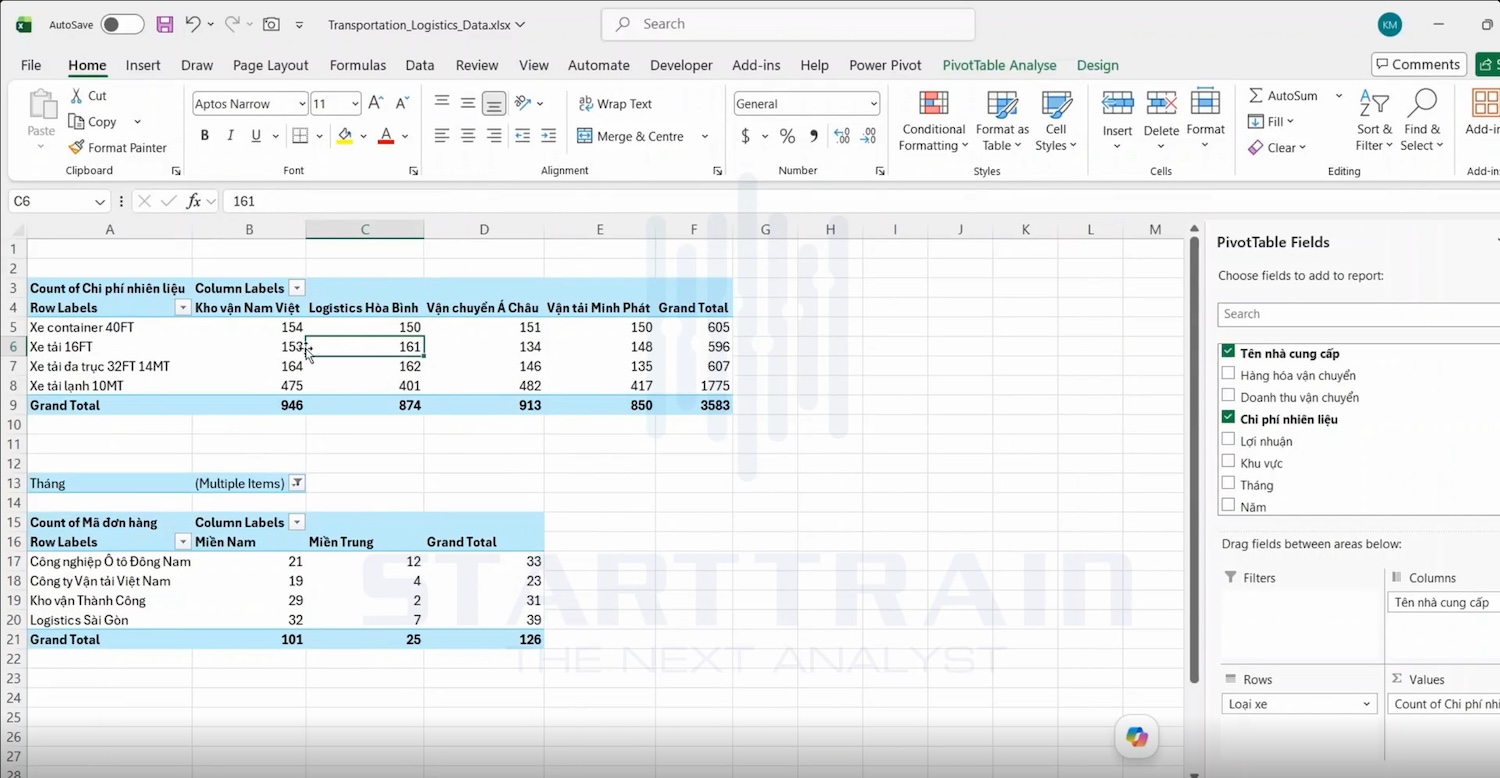Check the Lợi nhuận field checkbox
The image size is (1500, 778).
pos(1228,440)
